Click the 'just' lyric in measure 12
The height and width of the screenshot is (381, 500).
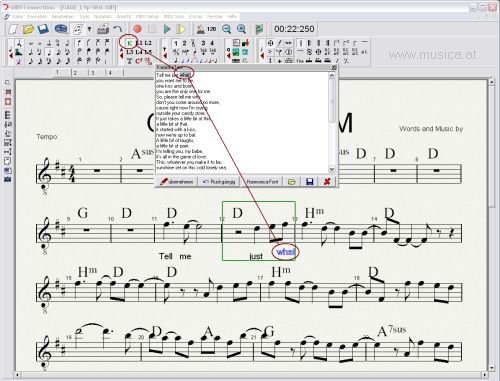256,256
